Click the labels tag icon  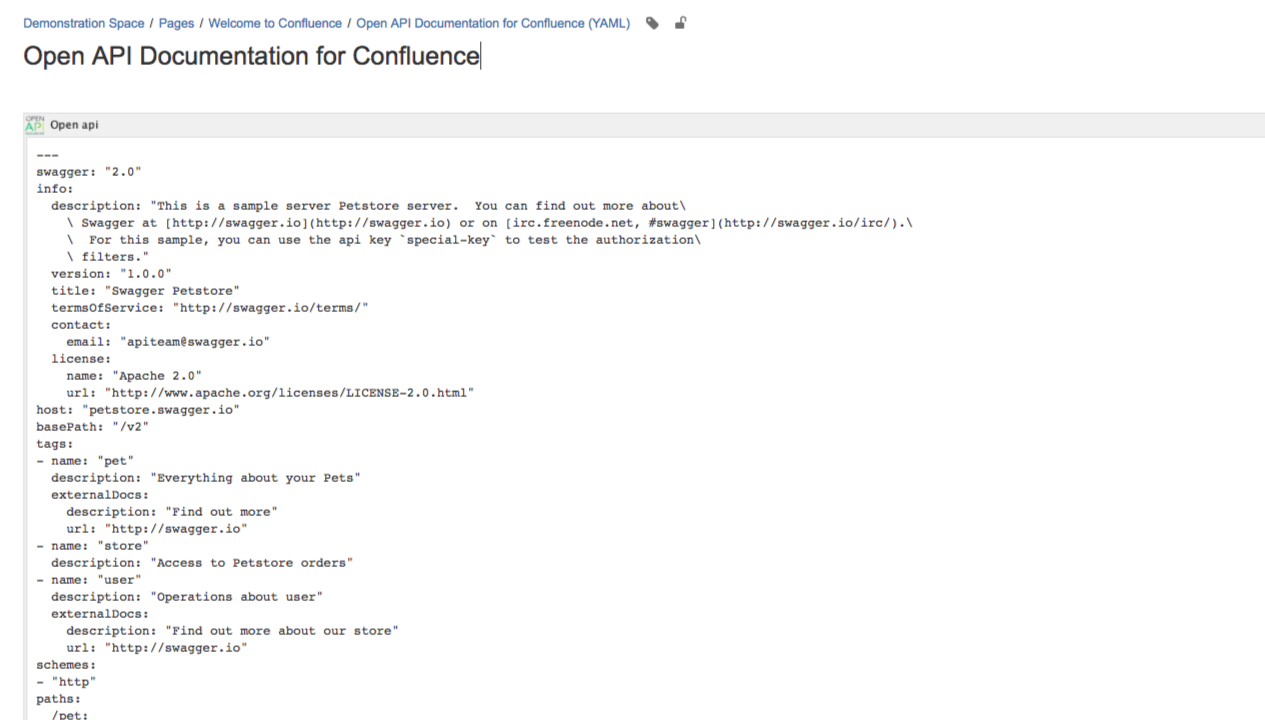653,23
